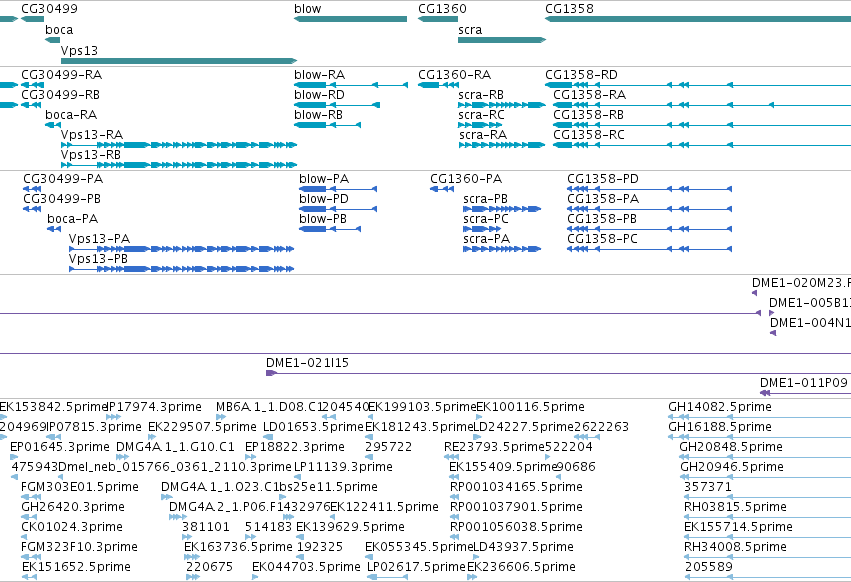This screenshot has height=582, width=851.
Task: Select protein label CG1360-PA
Action: point(466,179)
